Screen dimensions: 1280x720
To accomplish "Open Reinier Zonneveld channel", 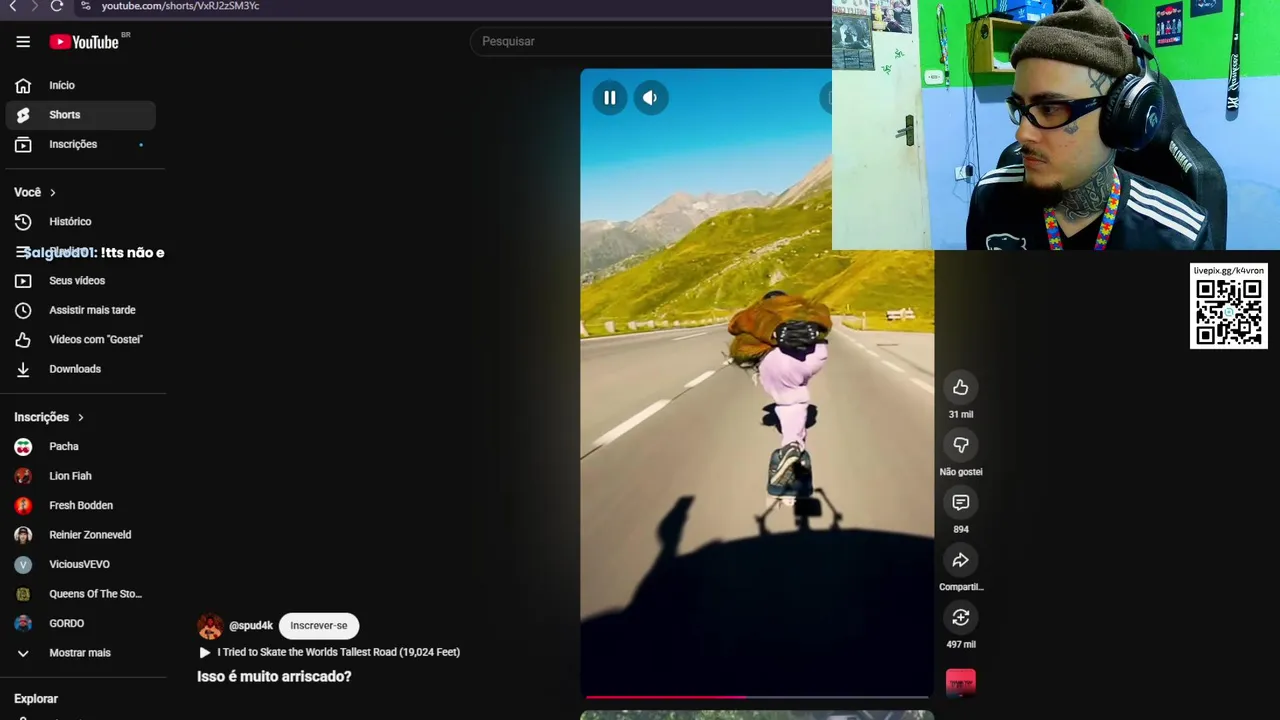I will 81,535.
